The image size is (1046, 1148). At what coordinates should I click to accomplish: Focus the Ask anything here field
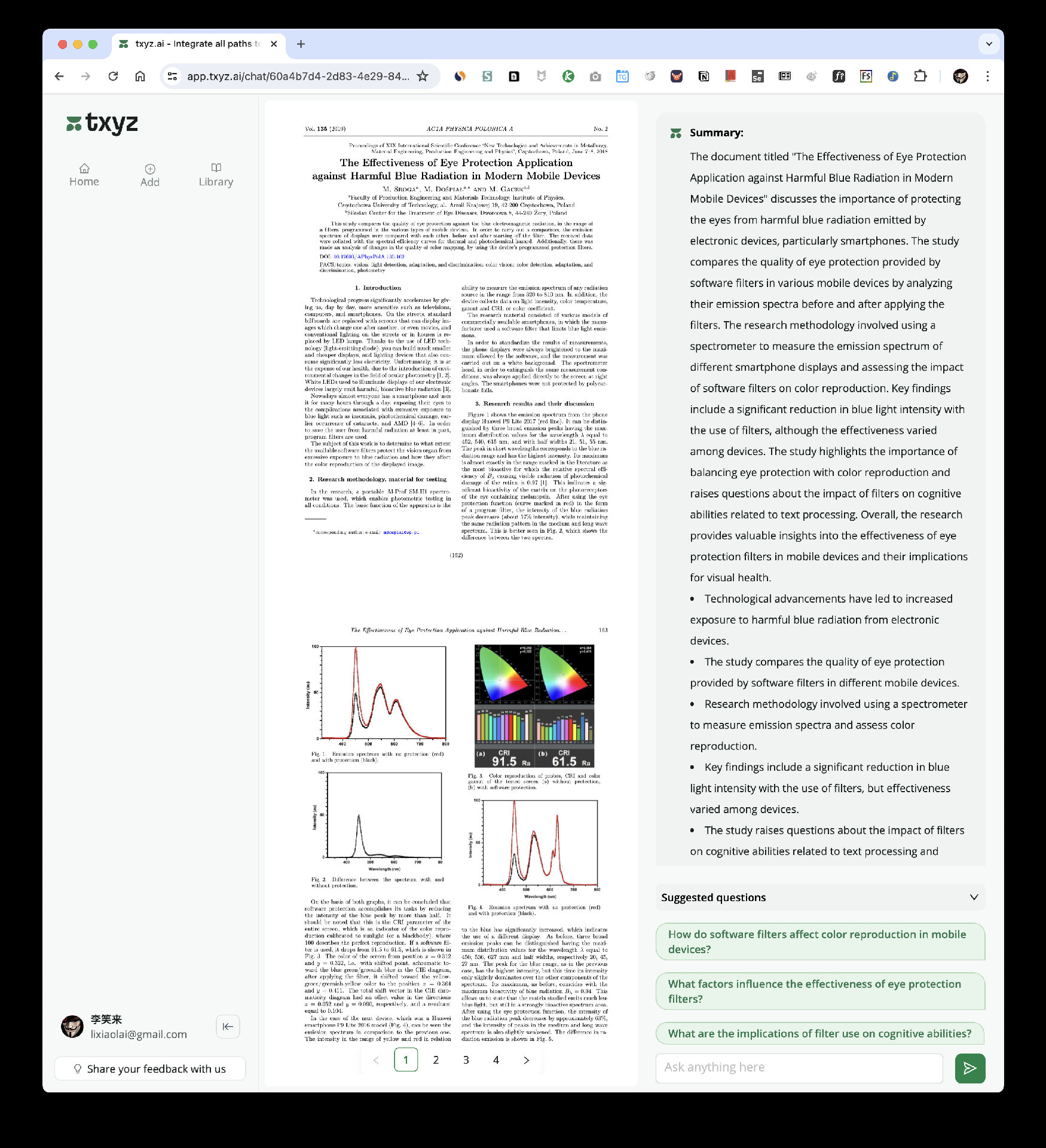point(799,1068)
